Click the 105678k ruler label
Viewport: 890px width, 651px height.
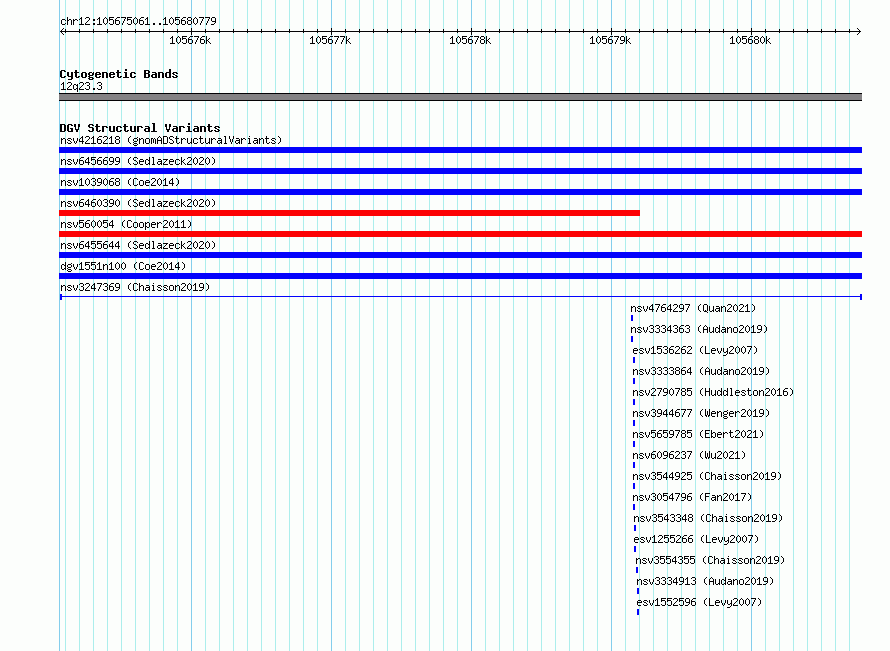470,40
